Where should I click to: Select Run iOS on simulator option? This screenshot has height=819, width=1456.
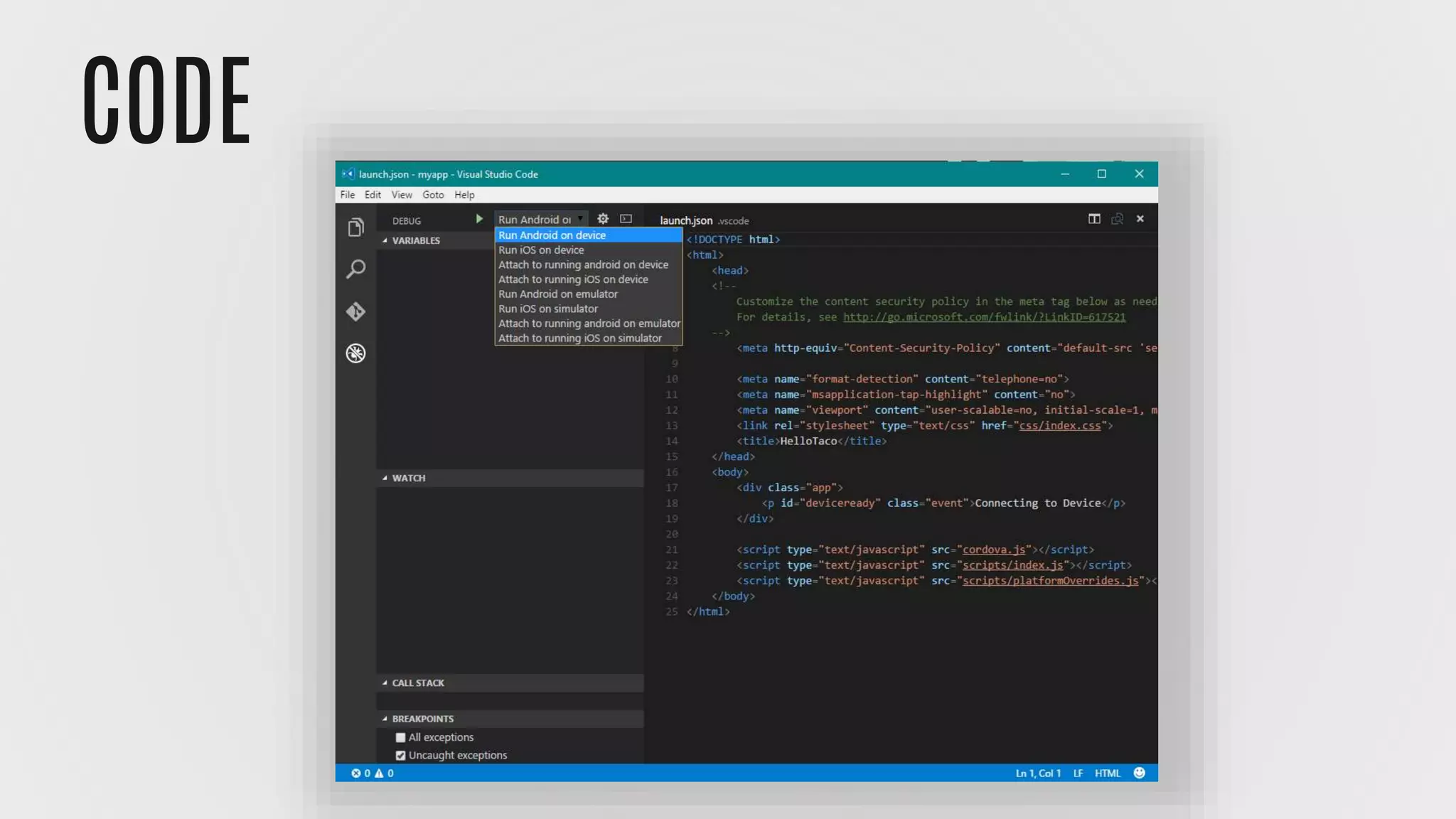point(548,309)
